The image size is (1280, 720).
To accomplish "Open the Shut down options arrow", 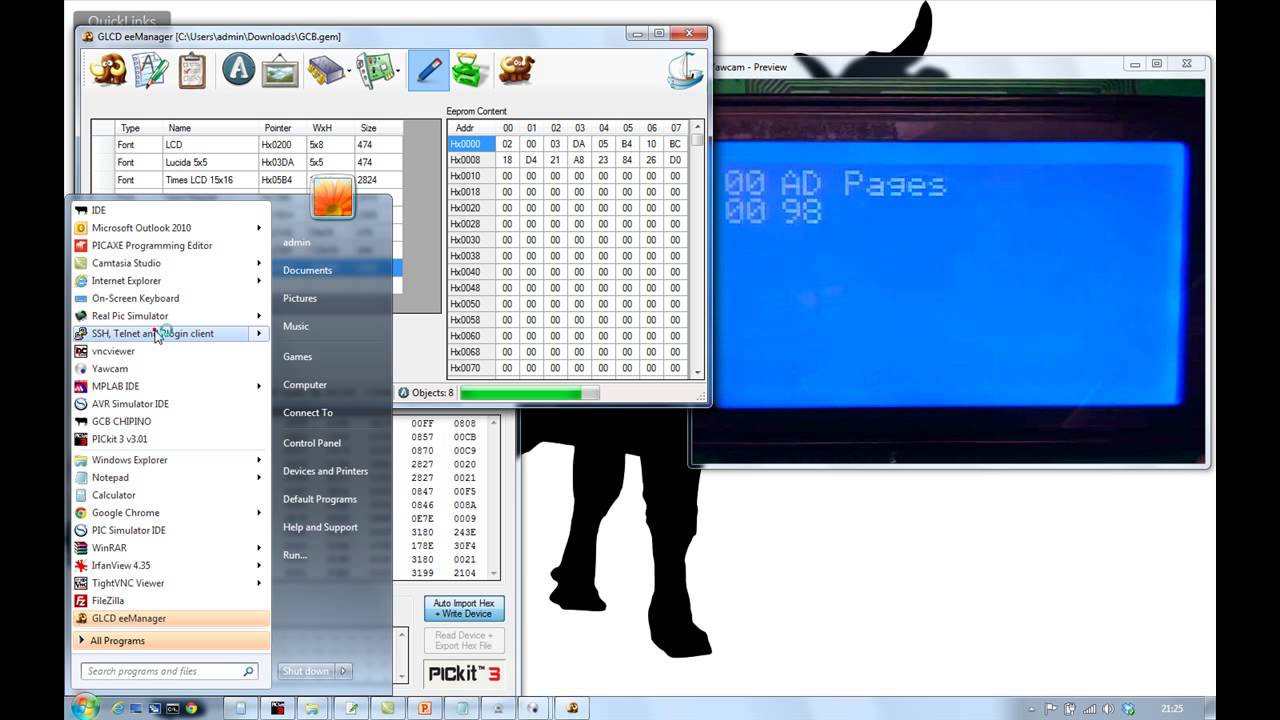I will click(x=343, y=671).
